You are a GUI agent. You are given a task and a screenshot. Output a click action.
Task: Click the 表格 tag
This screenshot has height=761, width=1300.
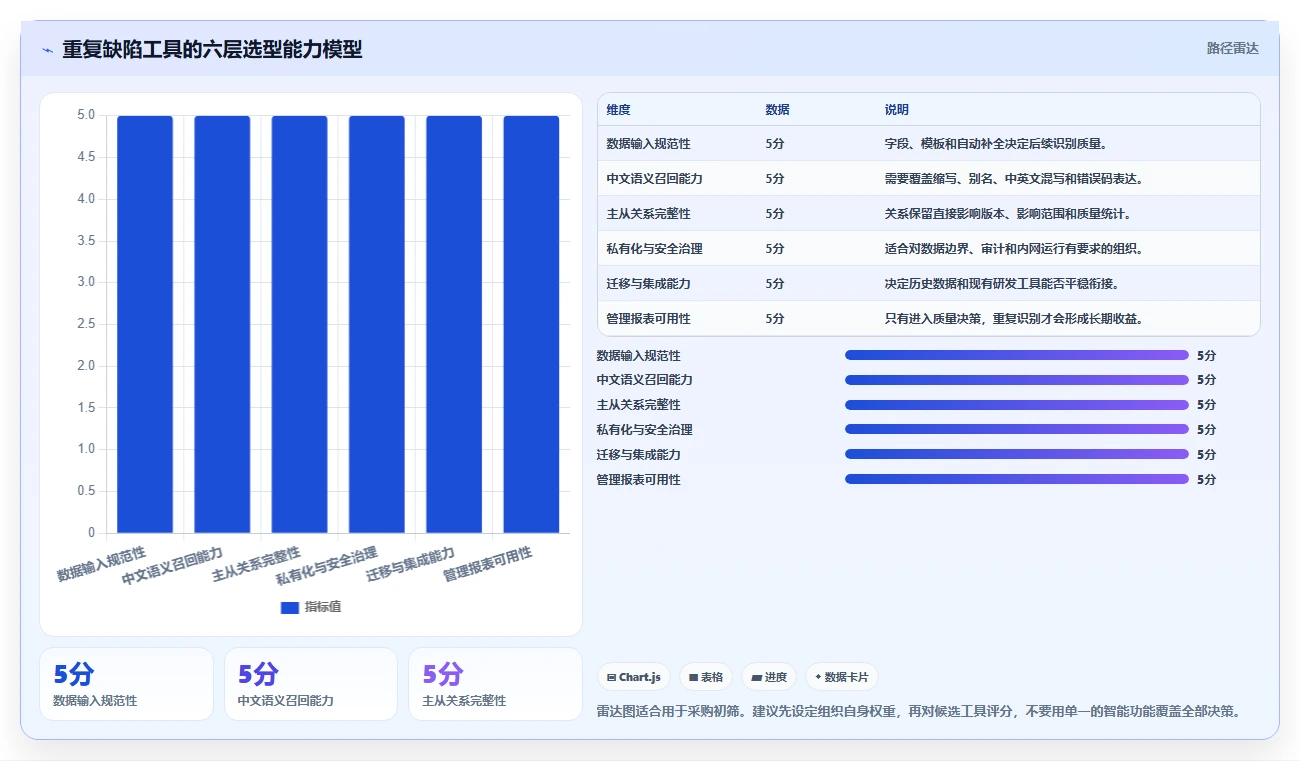pyautogui.click(x=706, y=677)
